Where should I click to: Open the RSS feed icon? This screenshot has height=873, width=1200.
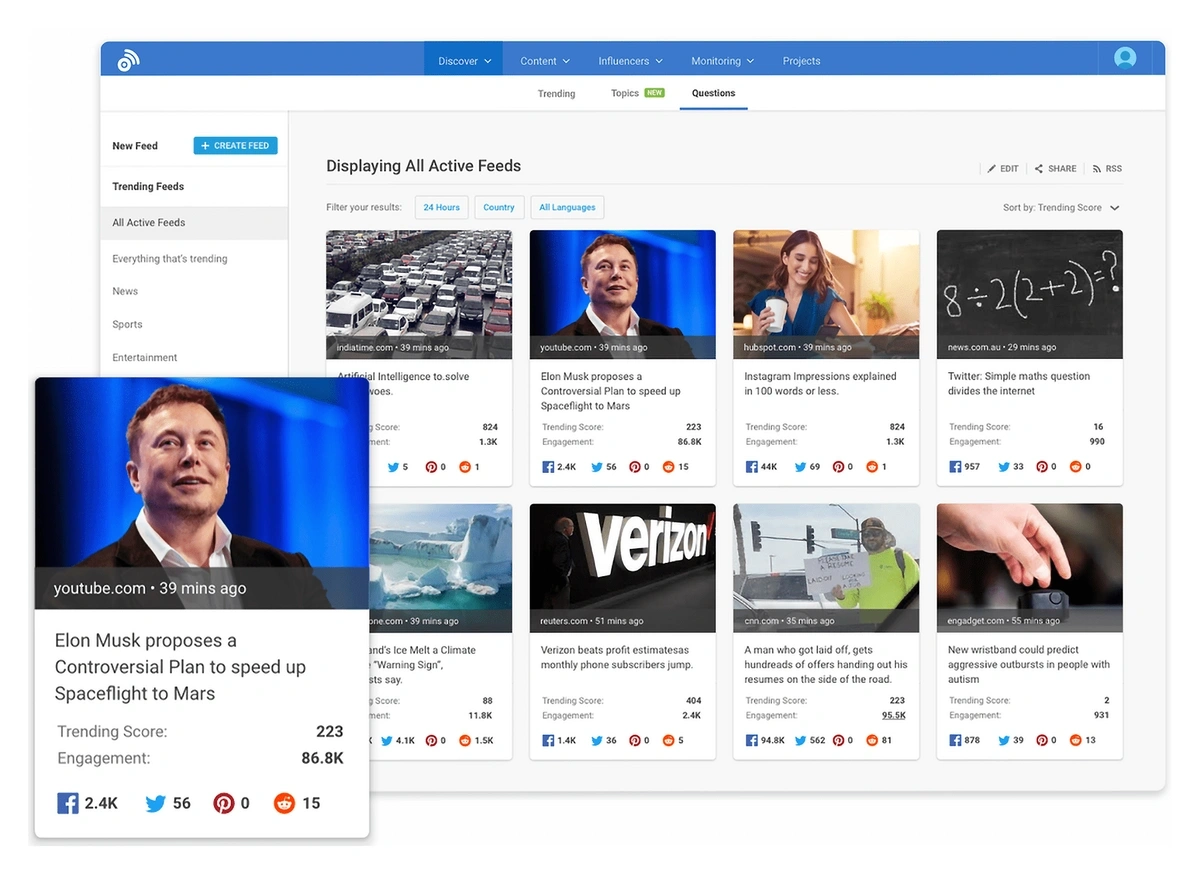tap(1097, 169)
